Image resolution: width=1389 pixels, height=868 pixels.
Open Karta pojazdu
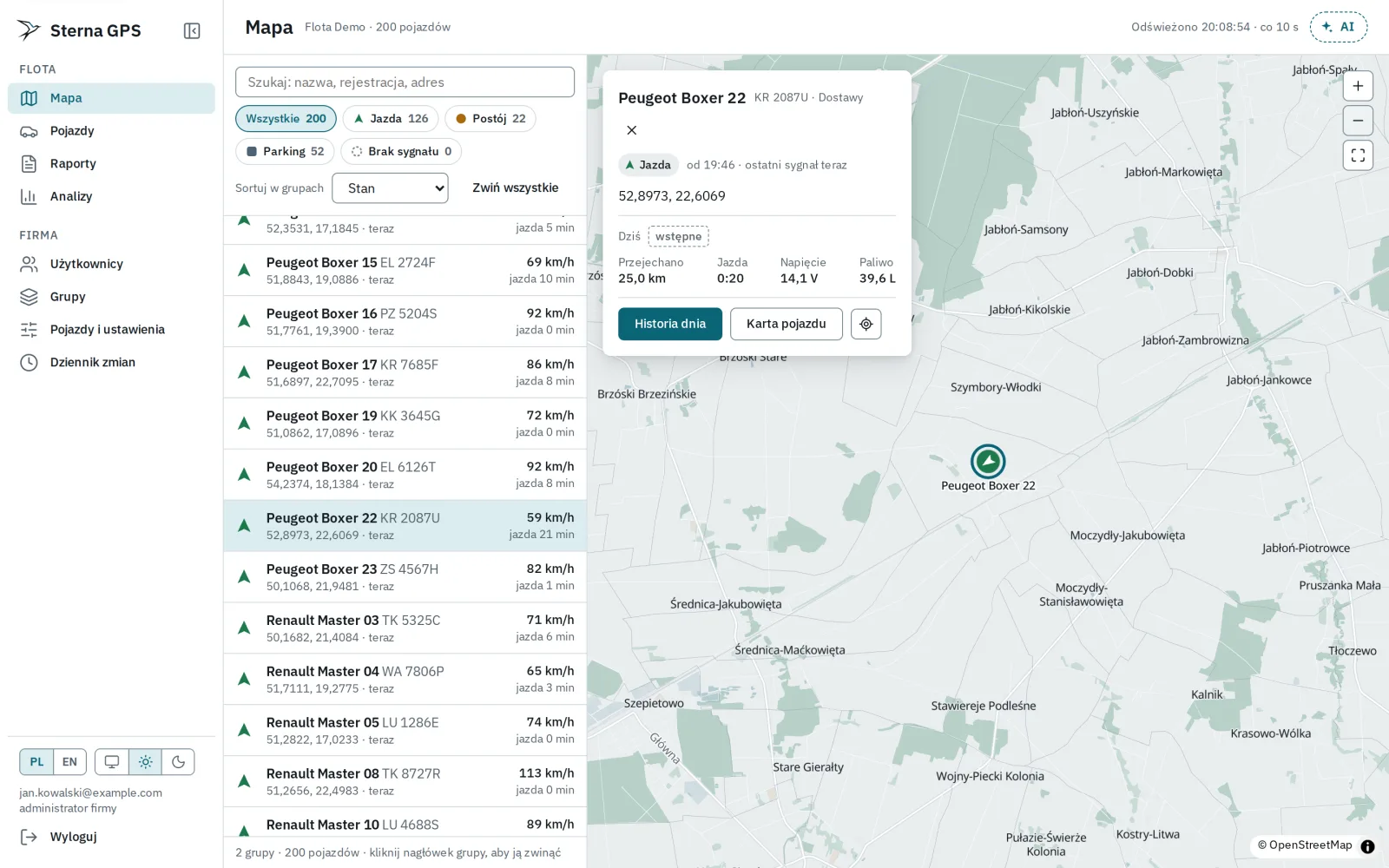pos(787,324)
